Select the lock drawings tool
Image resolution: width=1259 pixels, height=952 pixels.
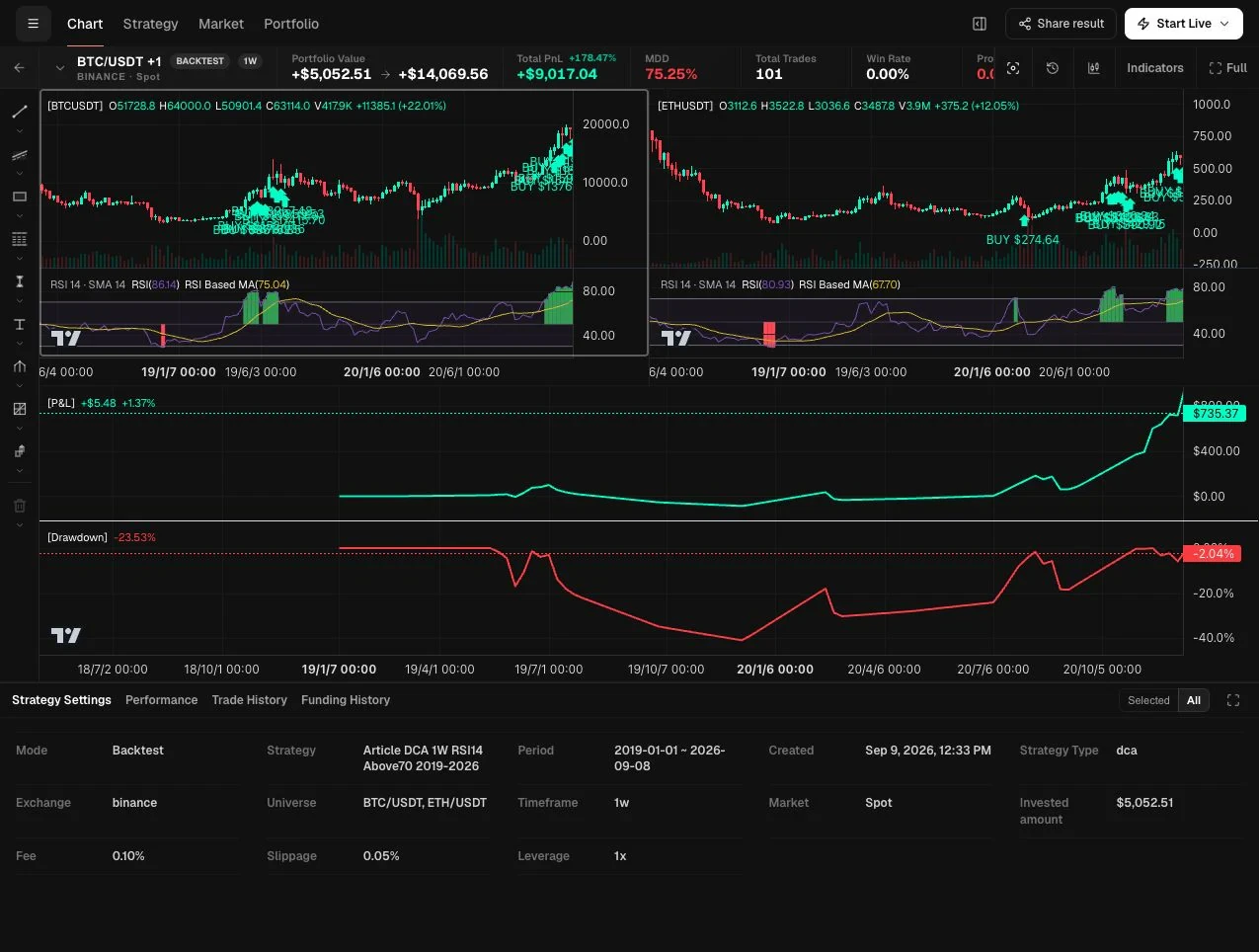tap(19, 451)
